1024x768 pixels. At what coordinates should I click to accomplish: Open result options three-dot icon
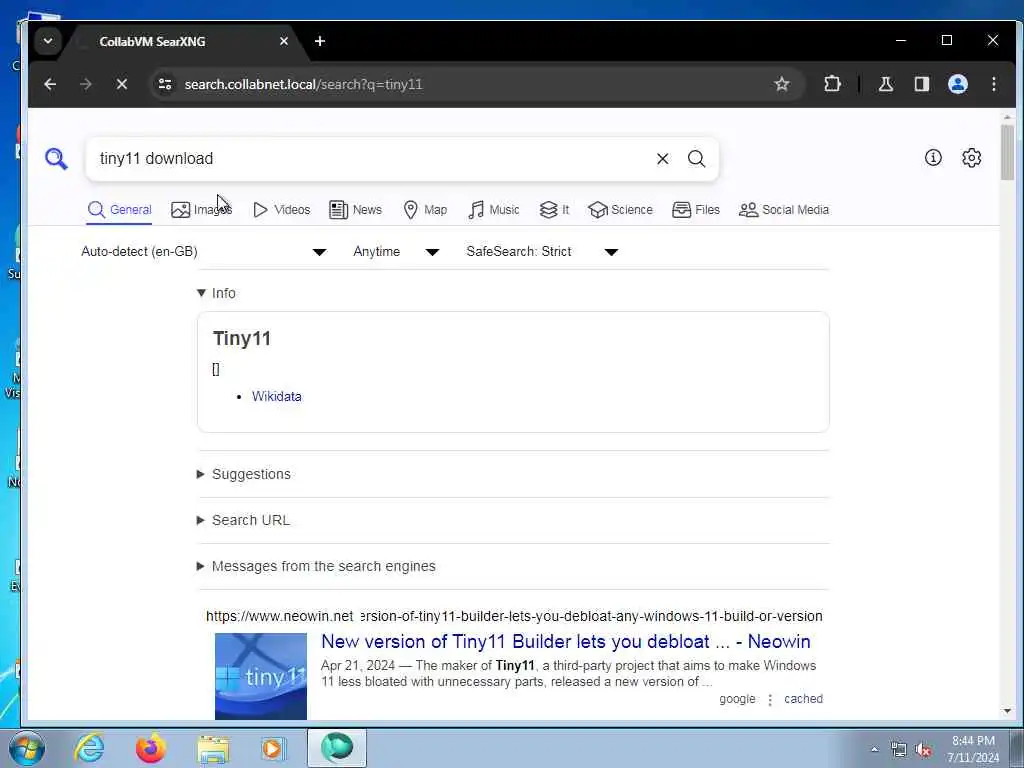click(770, 699)
